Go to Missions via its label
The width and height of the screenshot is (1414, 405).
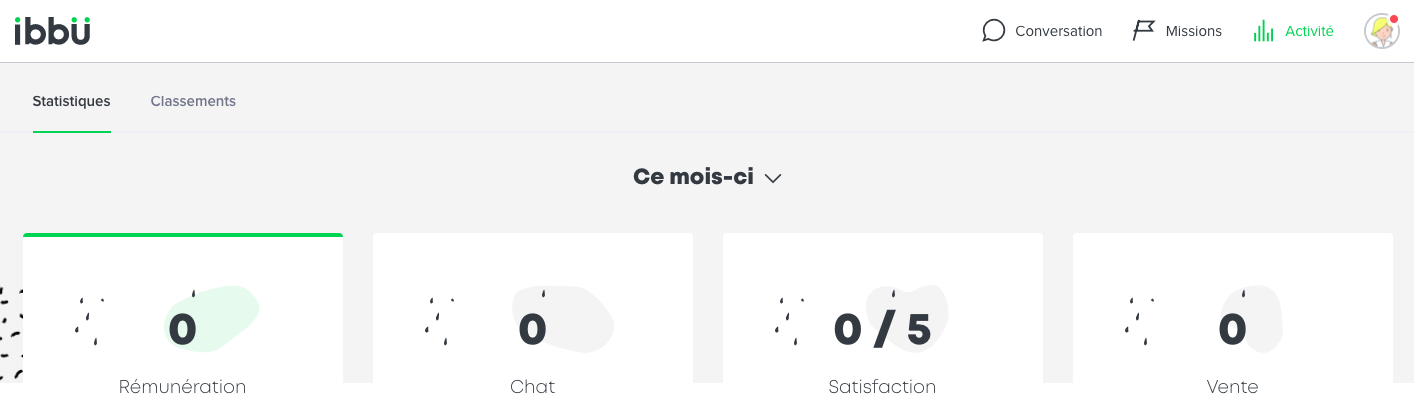point(1193,31)
